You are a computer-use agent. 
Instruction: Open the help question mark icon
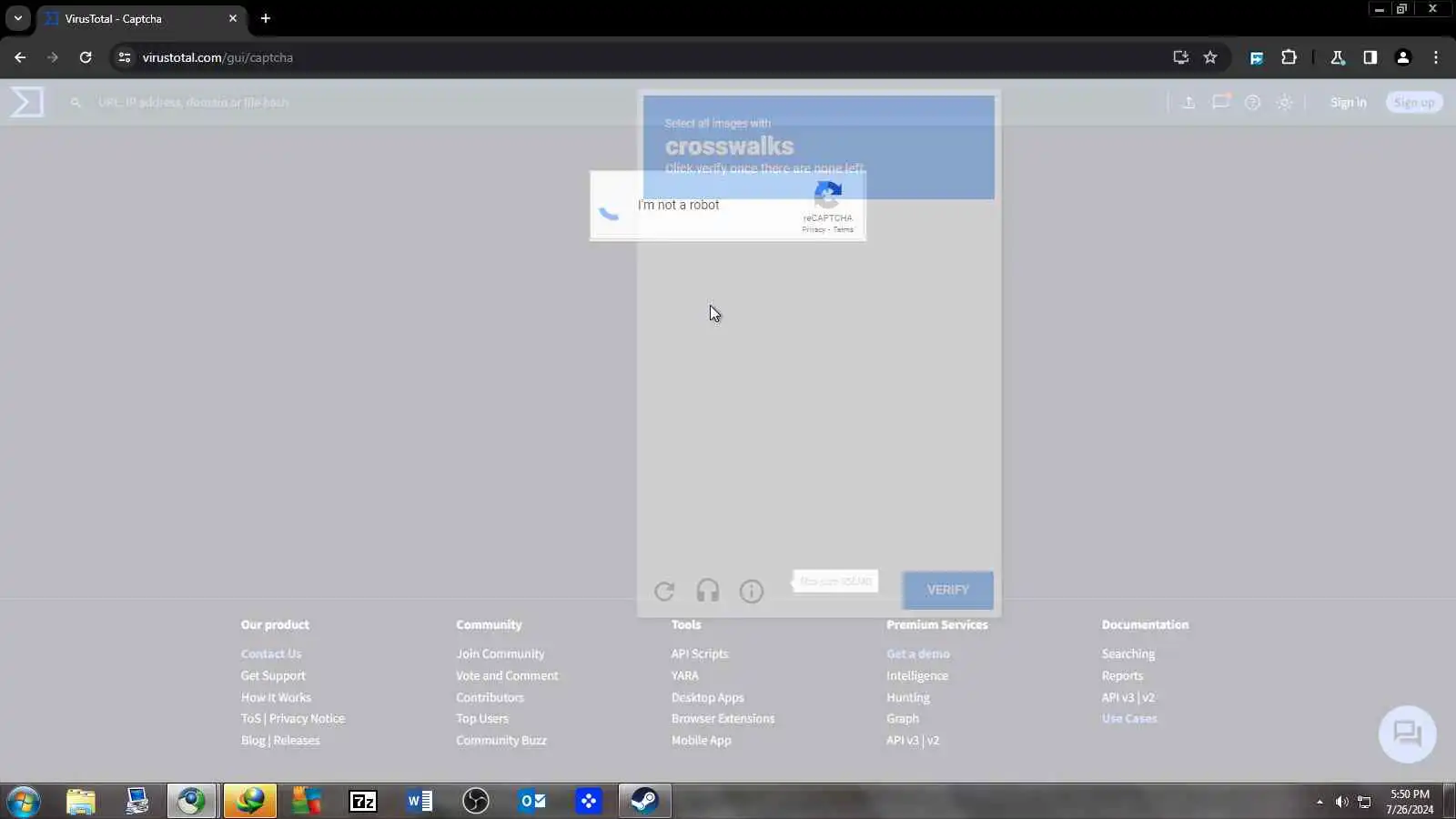click(1252, 102)
